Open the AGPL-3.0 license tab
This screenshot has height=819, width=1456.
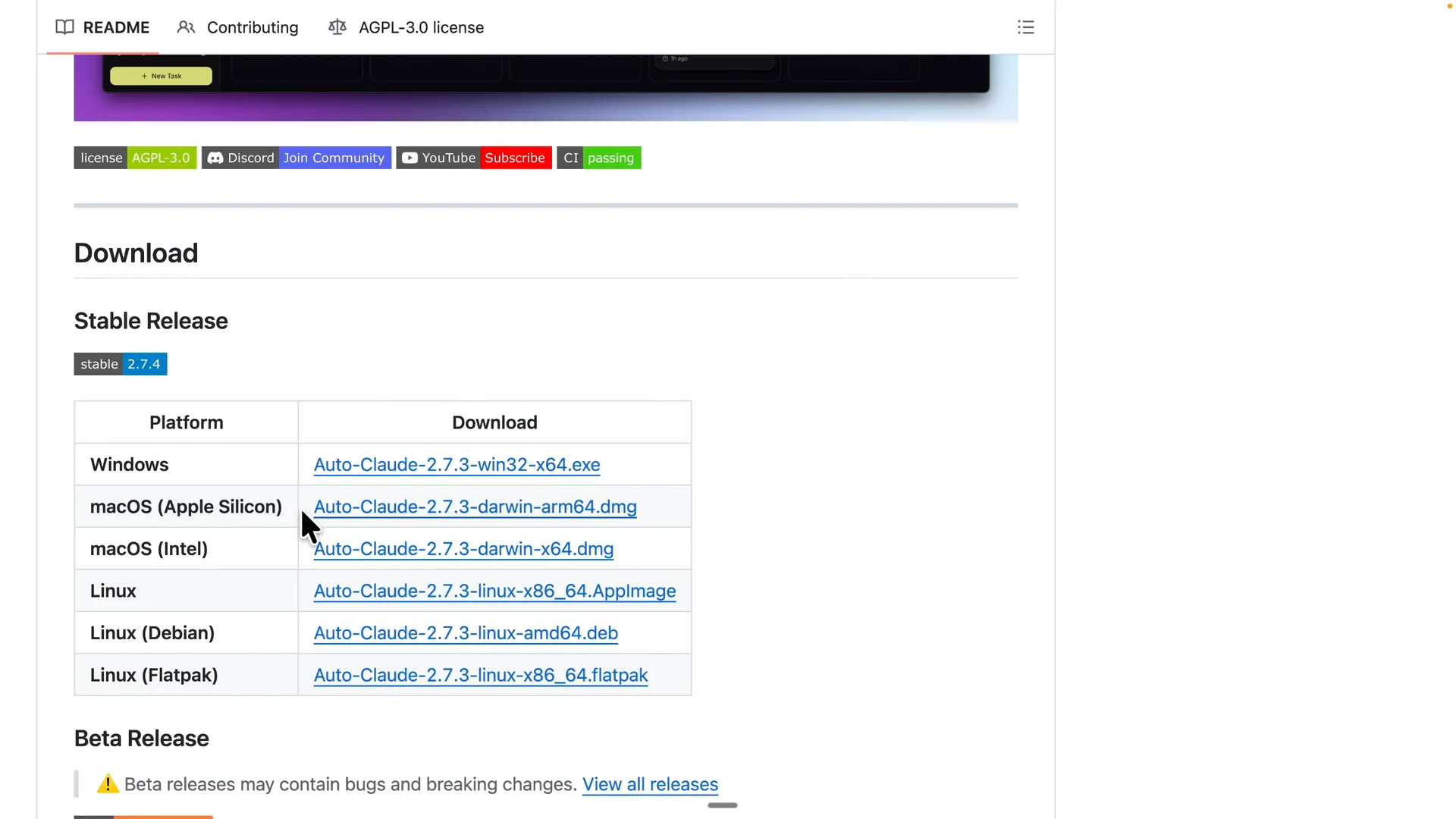pyautogui.click(x=406, y=27)
